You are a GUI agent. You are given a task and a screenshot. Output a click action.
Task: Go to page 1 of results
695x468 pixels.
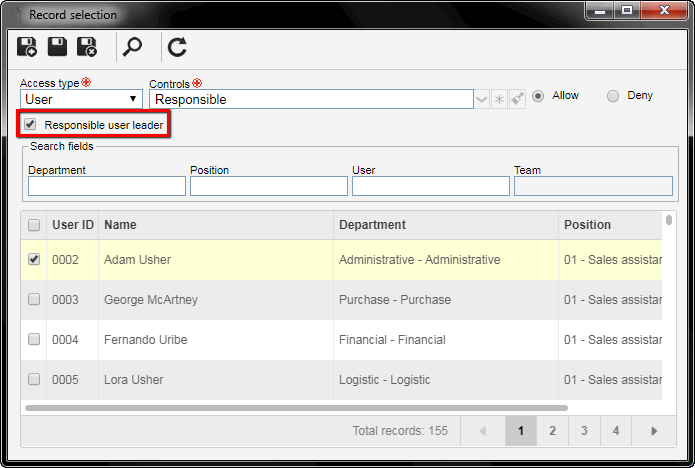(521, 431)
